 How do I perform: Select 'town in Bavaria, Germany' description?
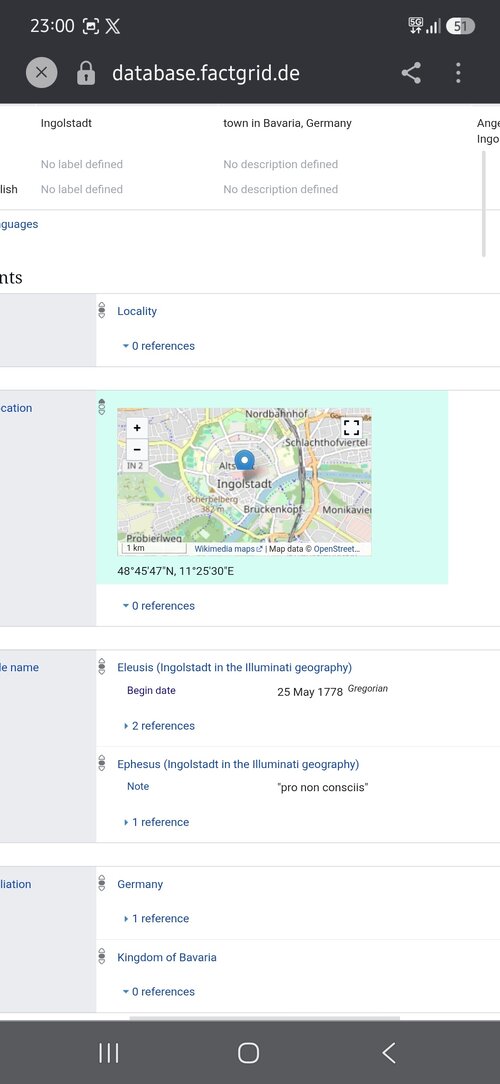pos(288,123)
